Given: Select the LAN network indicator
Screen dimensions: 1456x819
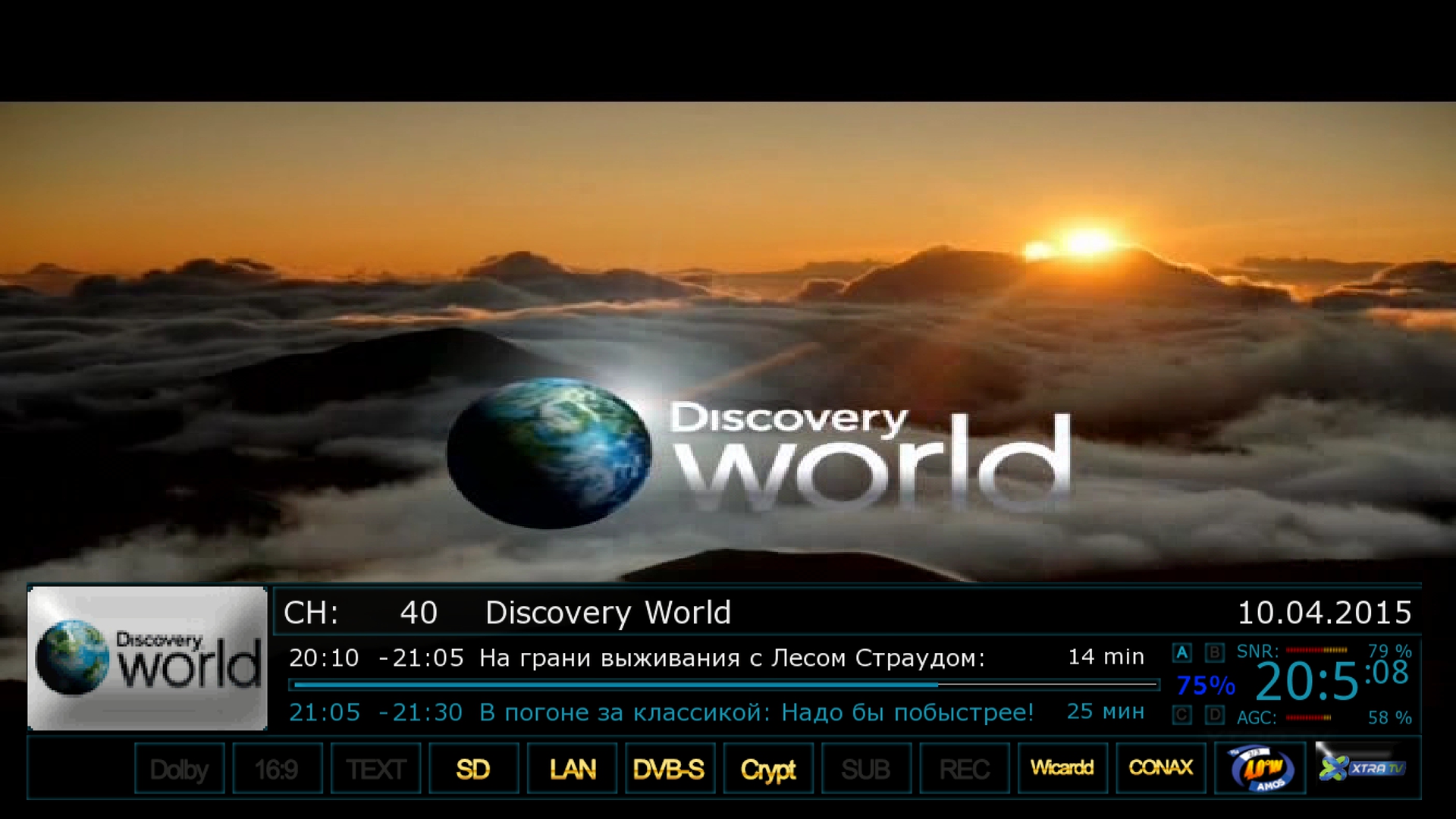Looking at the screenshot, I should coord(573,769).
